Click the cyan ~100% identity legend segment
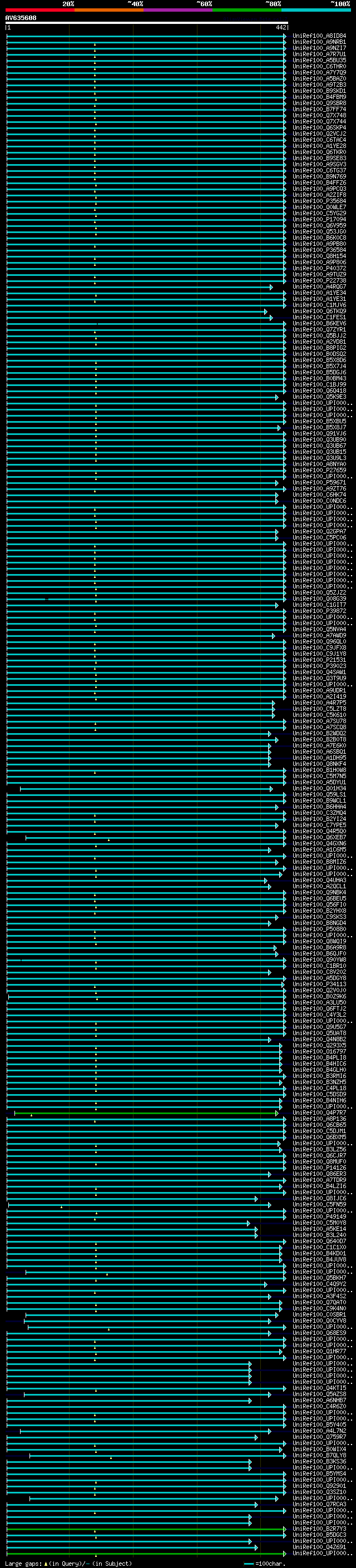356x1568 pixels. point(316,10)
